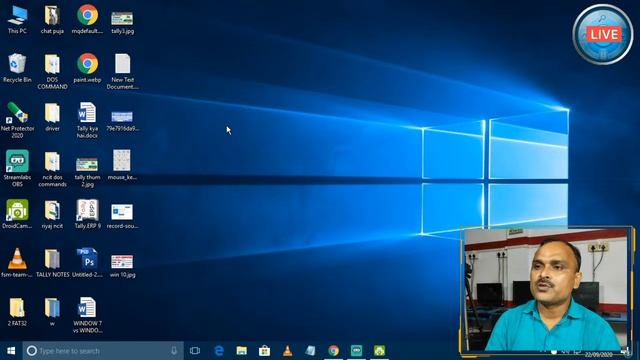Select the fsm-team VLC media file
640x360 pixels.
[17, 263]
